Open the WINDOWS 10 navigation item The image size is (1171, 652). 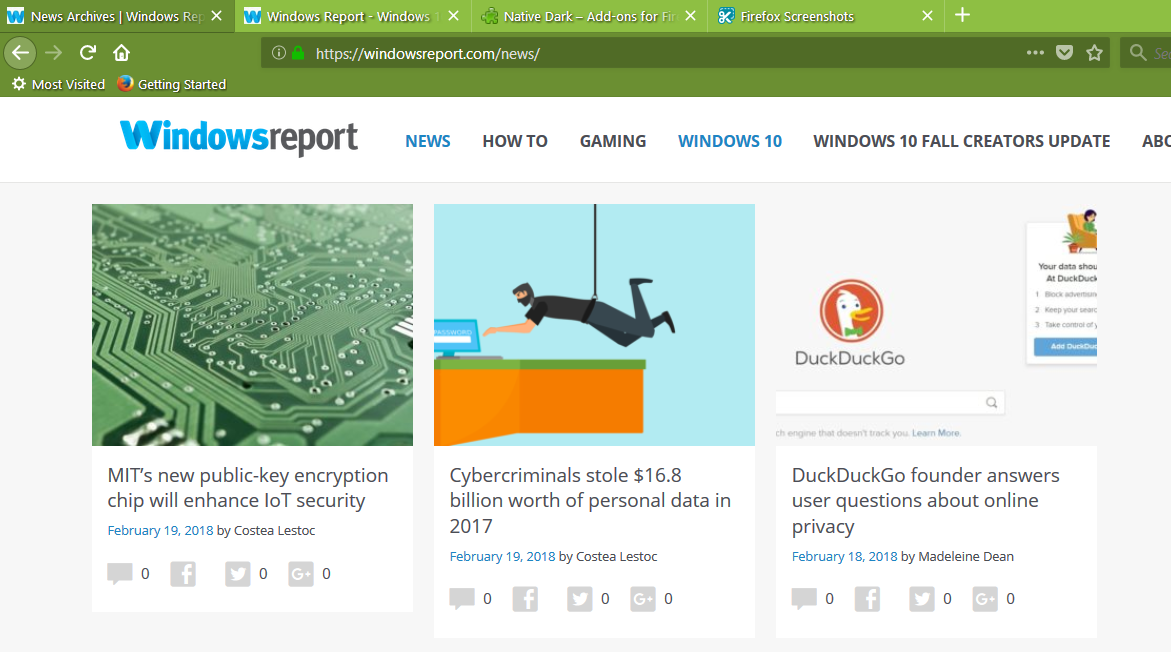click(x=730, y=141)
